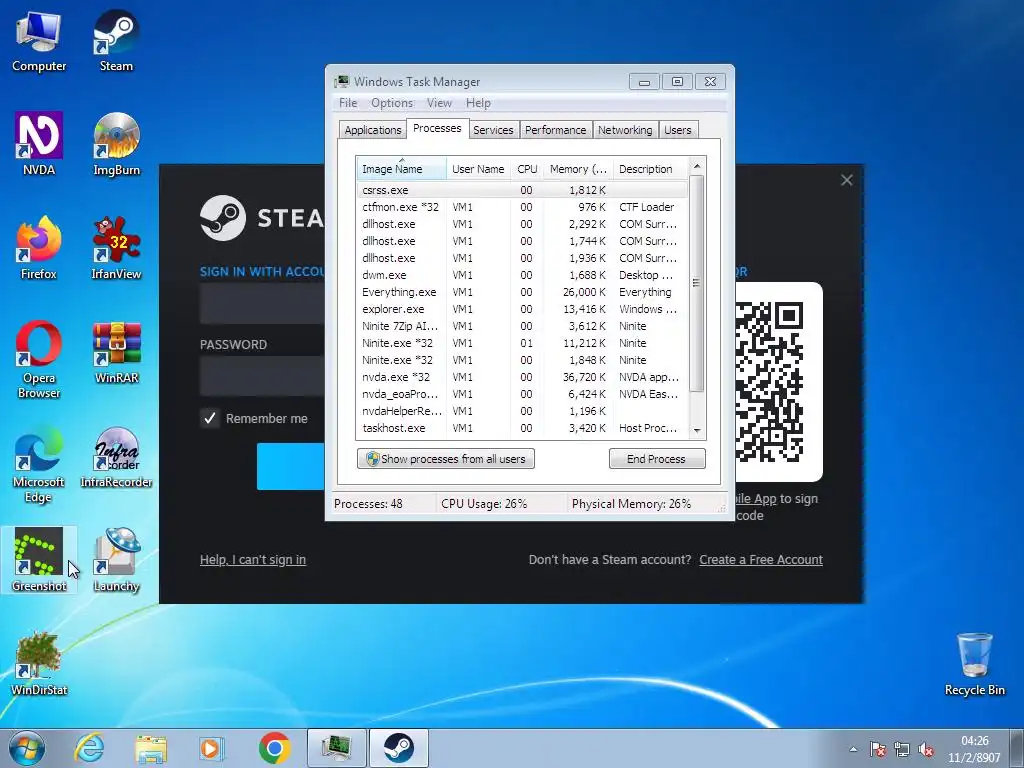Open the View menu in Task Manager
This screenshot has width=1024, height=768.
(439, 103)
